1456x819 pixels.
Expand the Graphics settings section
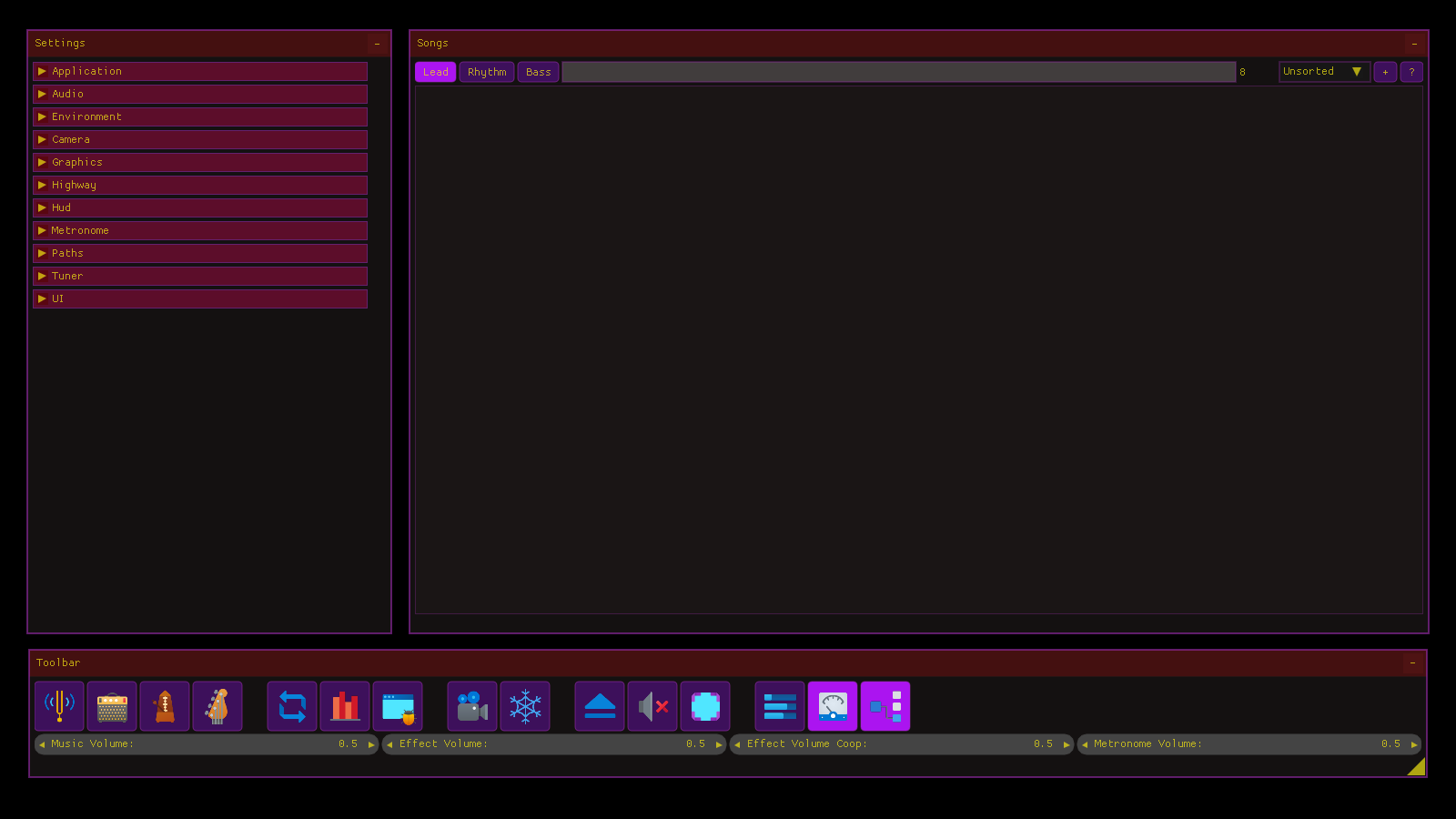click(200, 162)
